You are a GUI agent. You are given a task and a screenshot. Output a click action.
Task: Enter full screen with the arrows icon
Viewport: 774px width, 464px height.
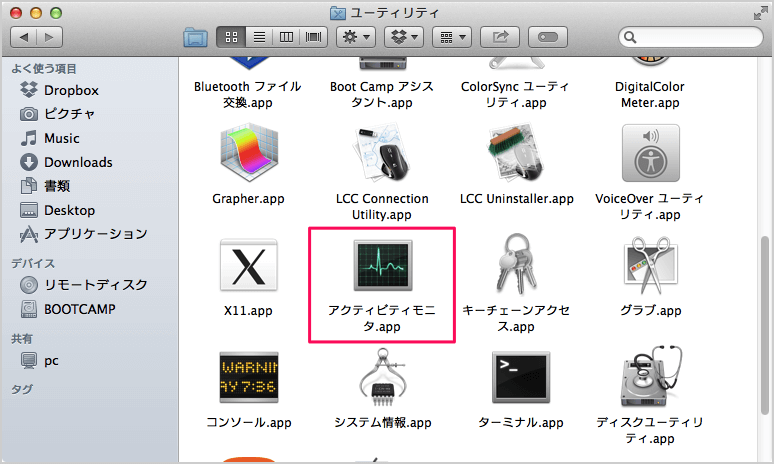(761, 13)
